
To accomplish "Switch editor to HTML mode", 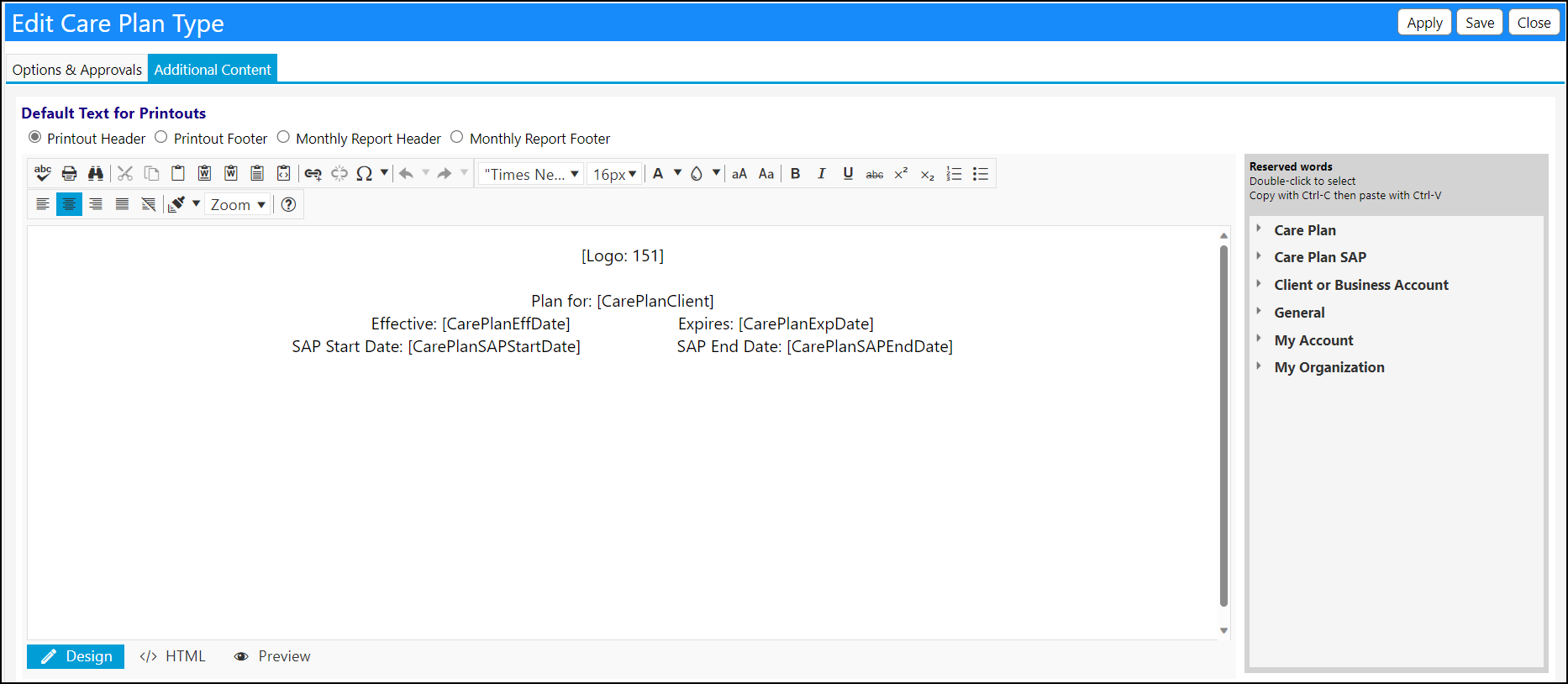I will click(172, 656).
